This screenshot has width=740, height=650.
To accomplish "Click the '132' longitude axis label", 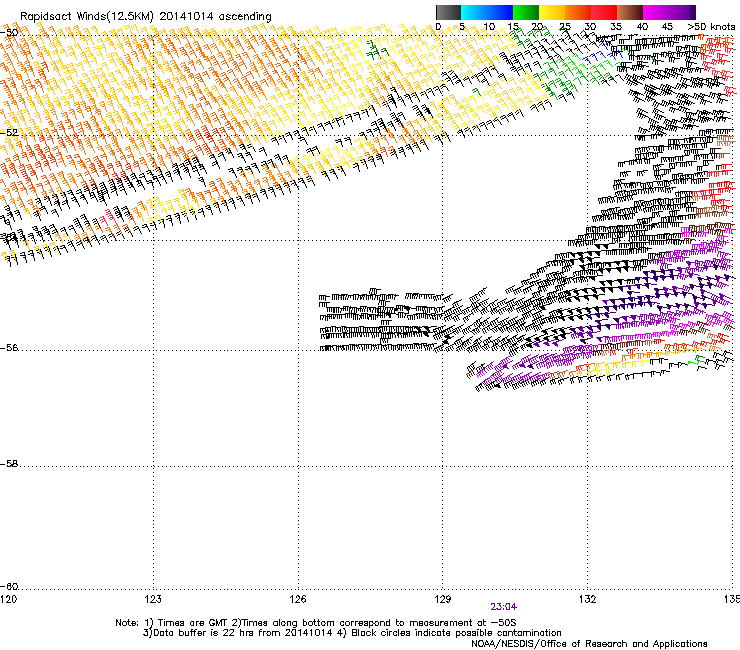I will tap(587, 599).
